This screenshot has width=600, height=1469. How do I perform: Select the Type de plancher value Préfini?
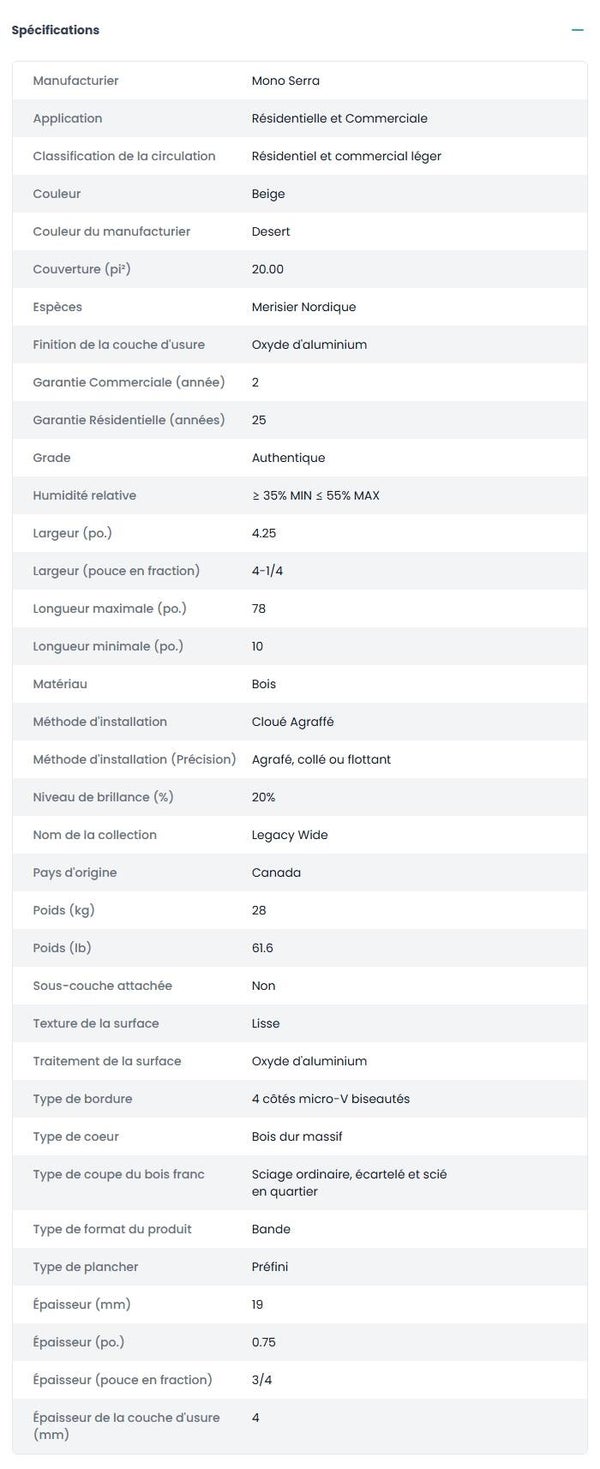[x=272, y=1267]
